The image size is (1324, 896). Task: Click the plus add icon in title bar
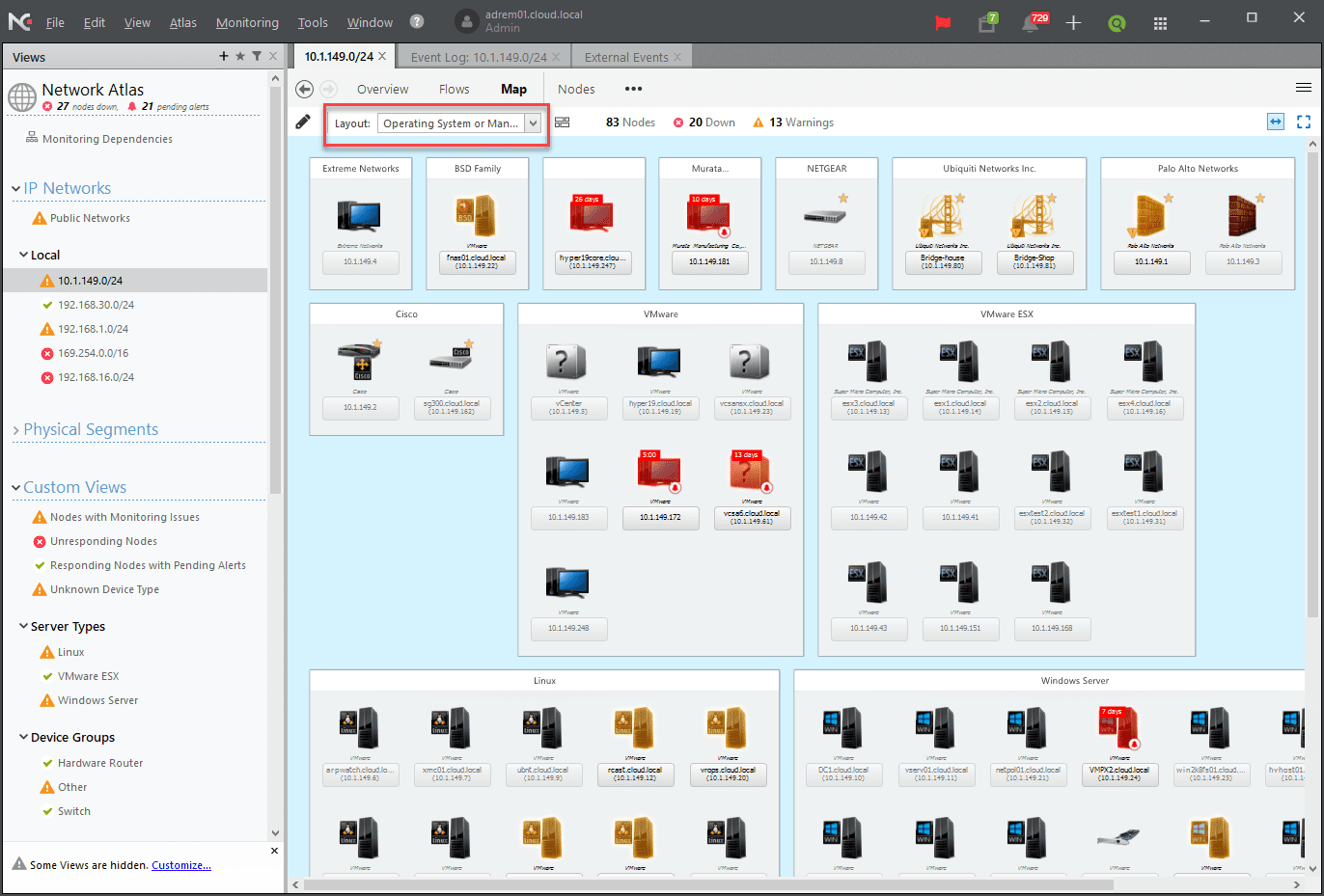tap(1073, 22)
